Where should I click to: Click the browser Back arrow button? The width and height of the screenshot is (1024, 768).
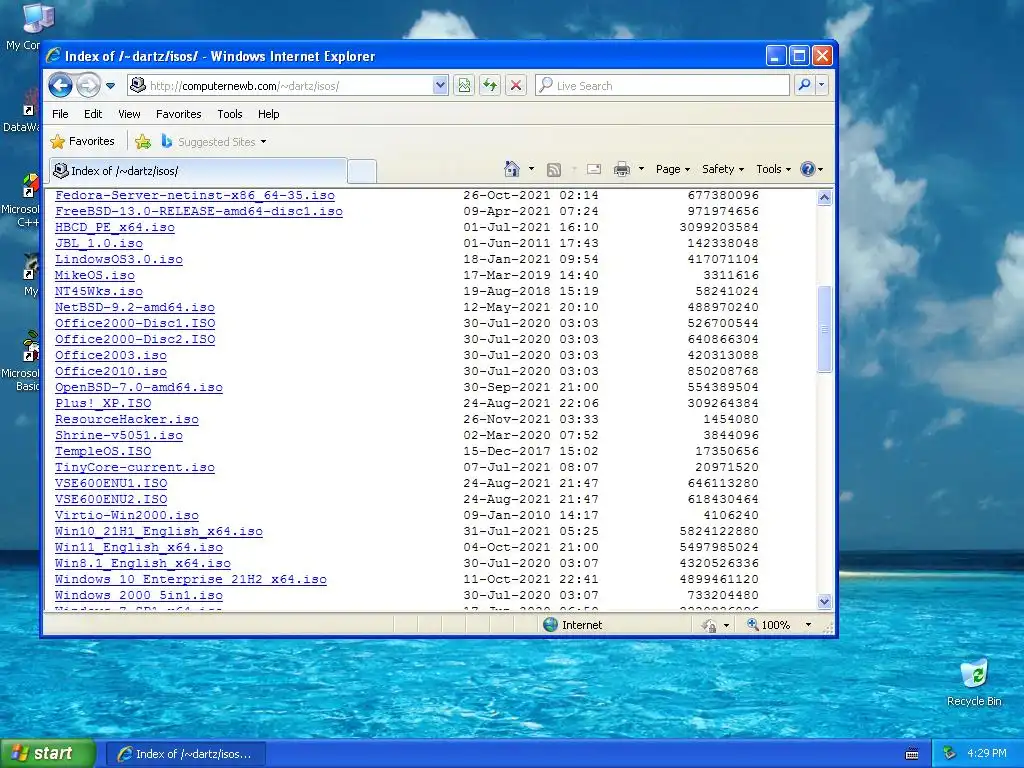coord(61,86)
